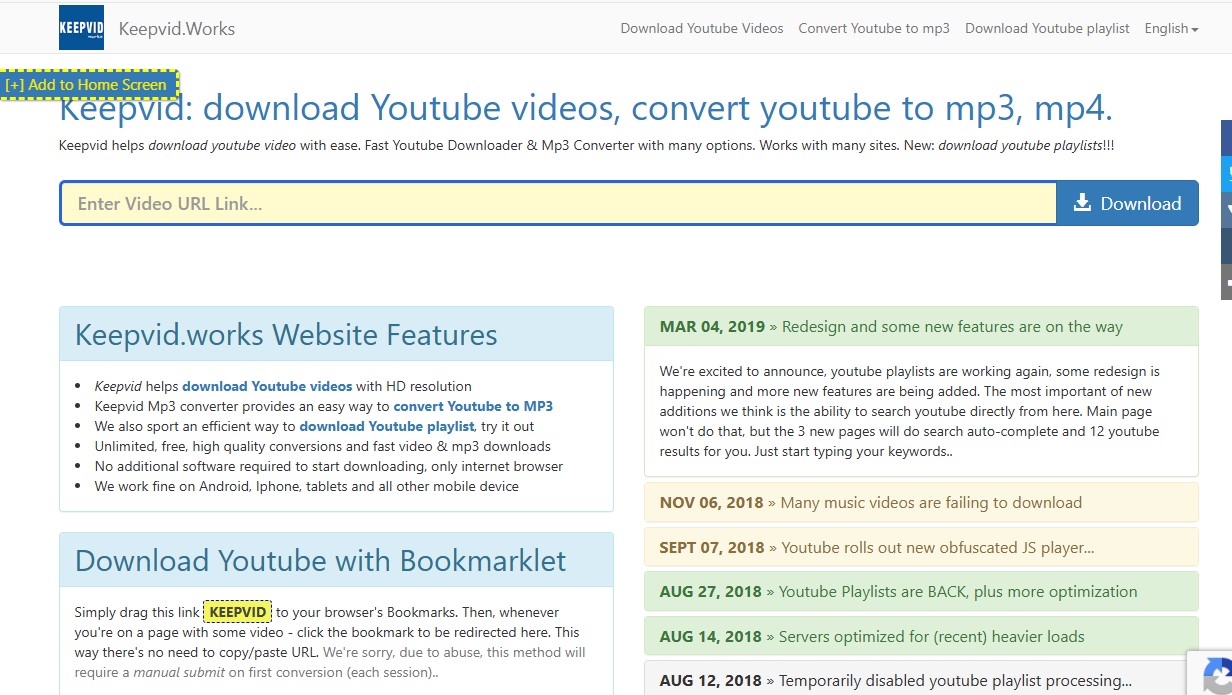Follow the 'download Youtube videos' feature link
The height and width of the screenshot is (695, 1232).
[267, 386]
